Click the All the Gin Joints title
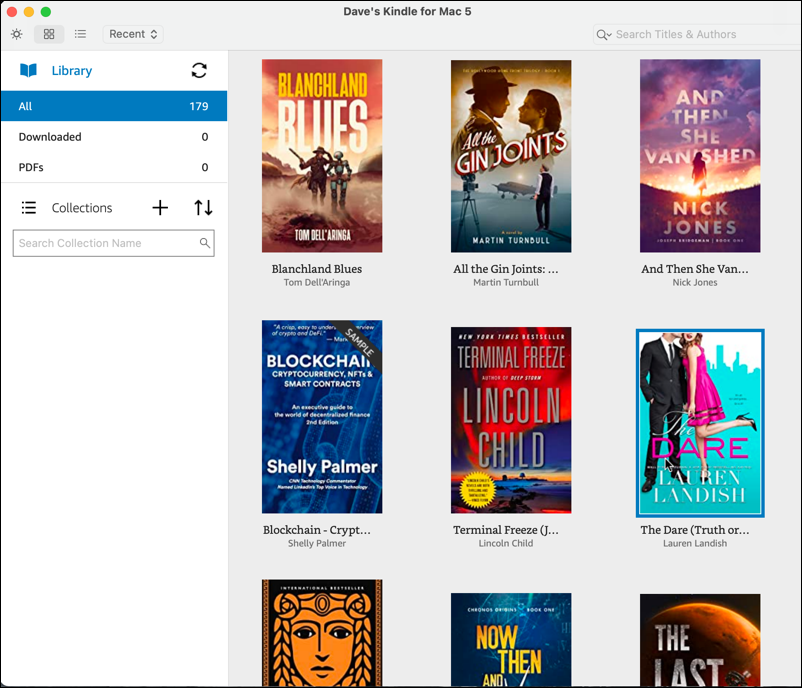The height and width of the screenshot is (688, 802). 506,269
